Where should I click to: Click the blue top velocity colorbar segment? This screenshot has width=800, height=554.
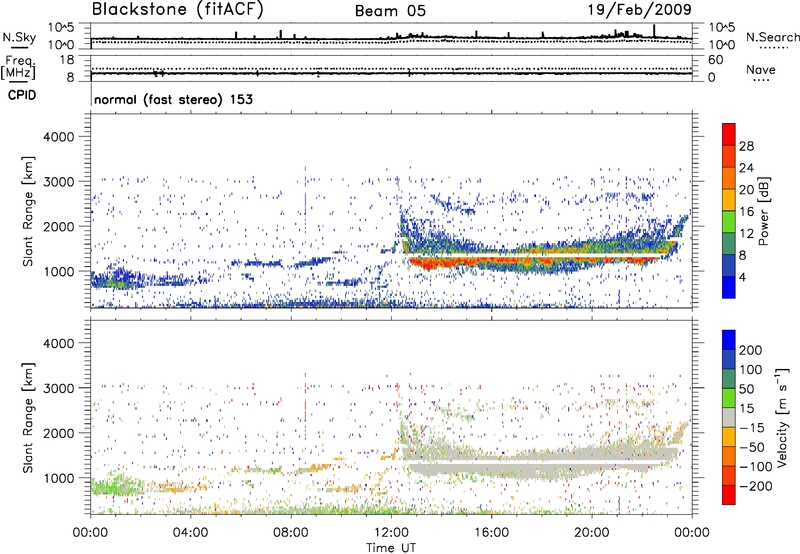click(729, 340)
